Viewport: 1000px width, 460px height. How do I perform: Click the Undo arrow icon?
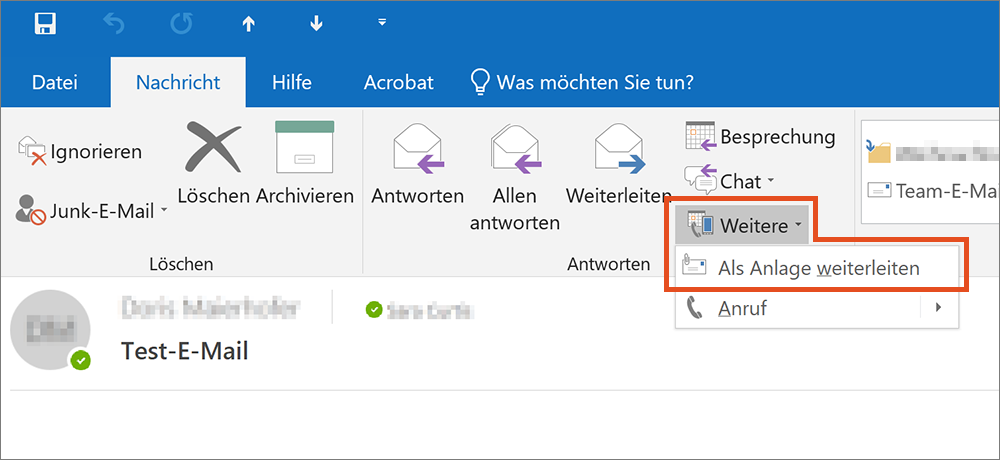pos(112,24)
